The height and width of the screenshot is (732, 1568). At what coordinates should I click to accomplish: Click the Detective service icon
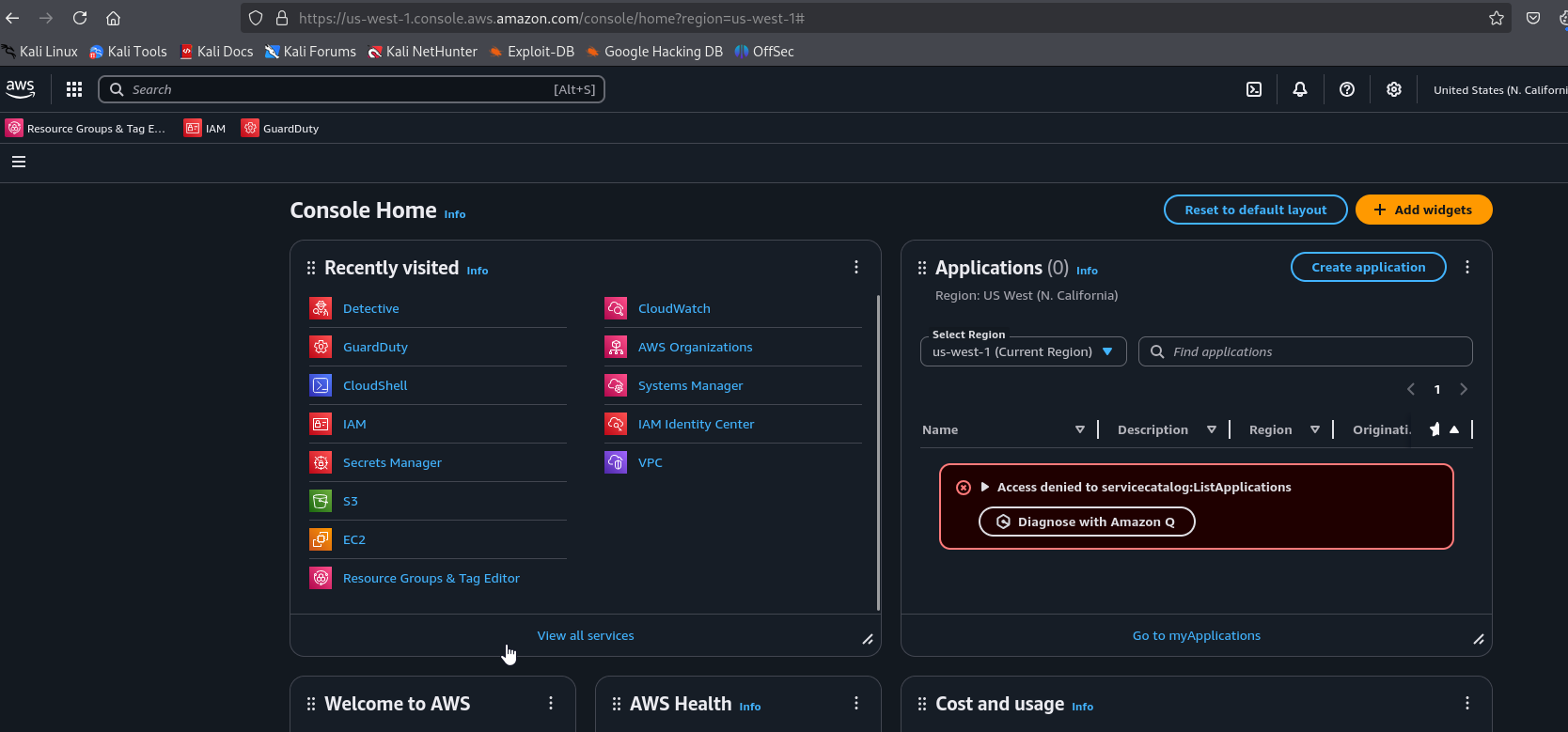(321, 308)
